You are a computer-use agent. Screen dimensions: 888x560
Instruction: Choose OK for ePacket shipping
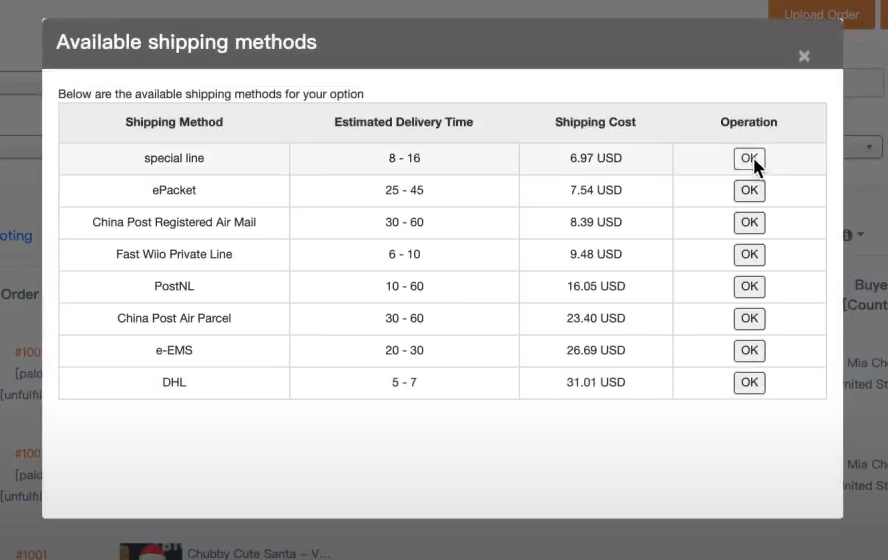(749, 190)
